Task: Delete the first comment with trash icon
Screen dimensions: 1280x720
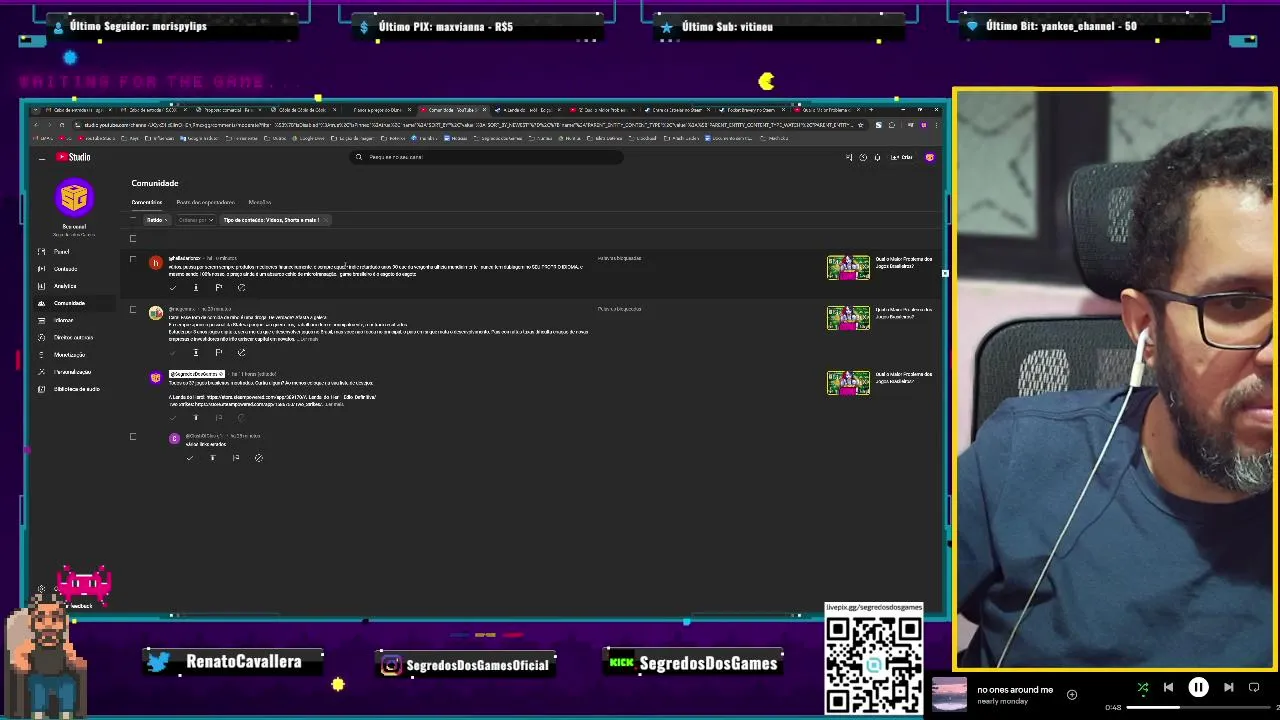Action: [x=196, y=288]
